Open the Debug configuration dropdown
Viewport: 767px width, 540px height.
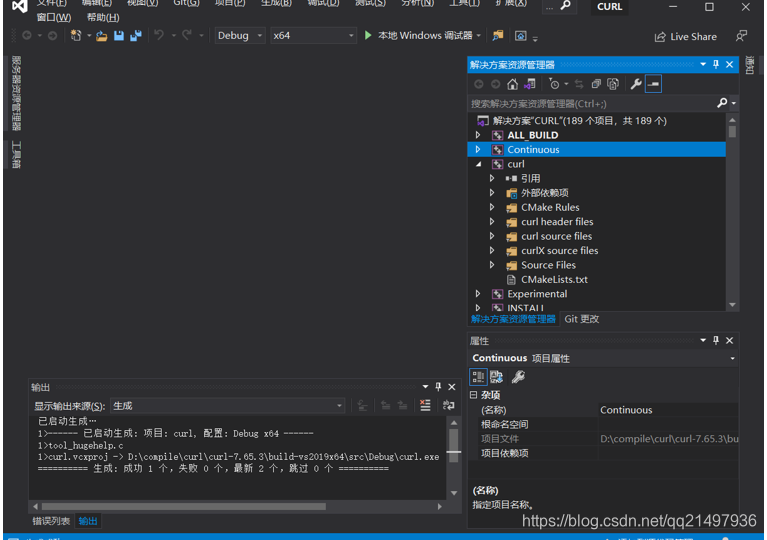pyautogui.click(x=240, y=36)
